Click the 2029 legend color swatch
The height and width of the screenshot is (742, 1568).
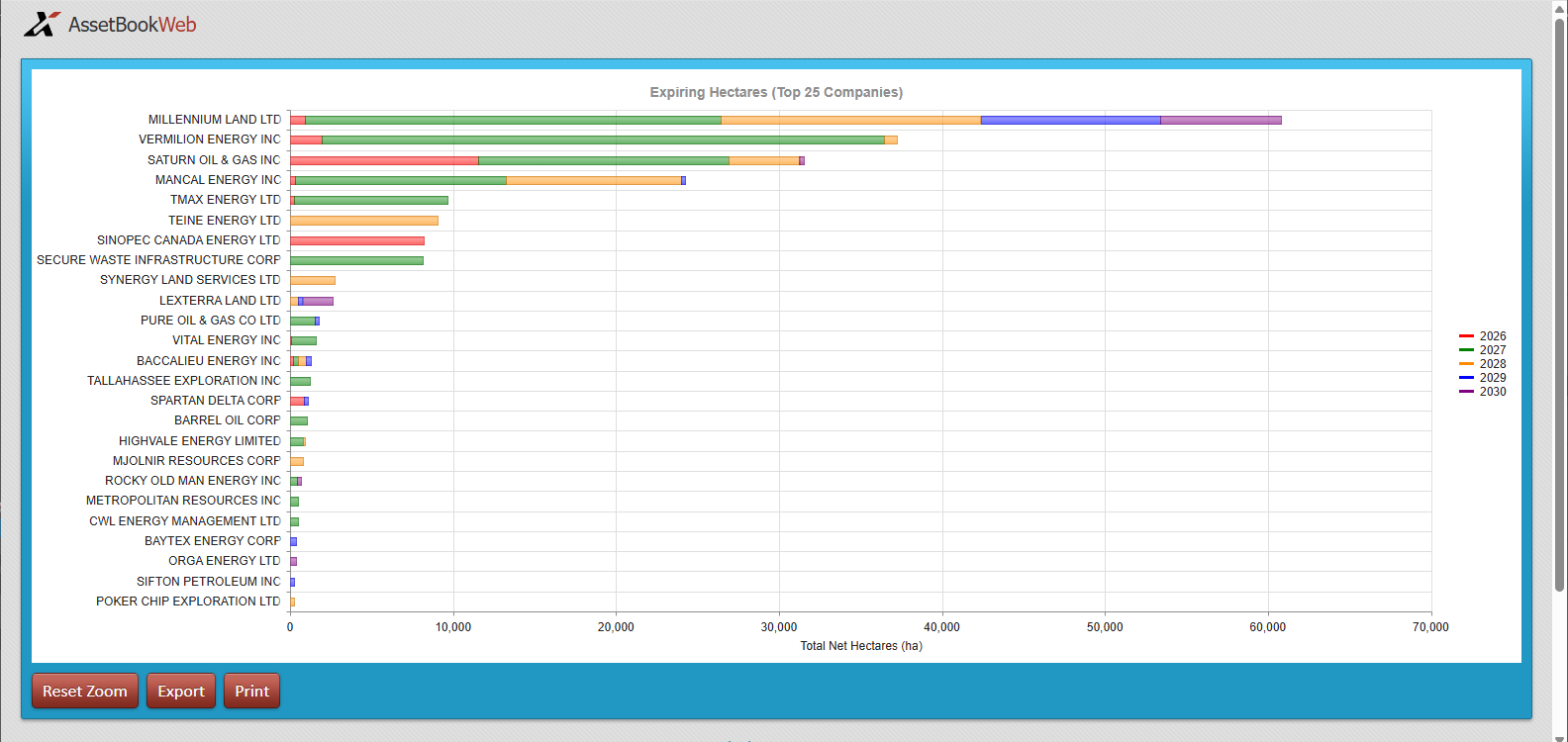(1467, 378)
